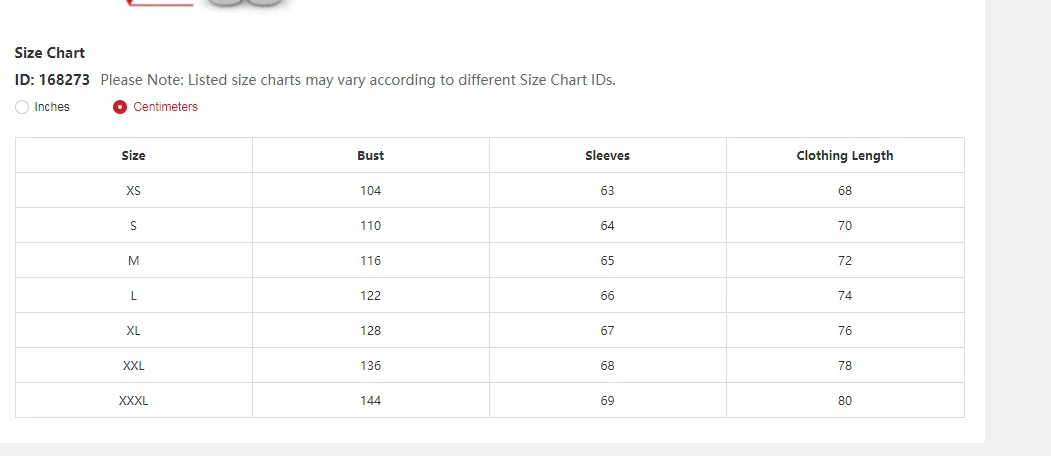Click the sleeves value 67 for XL
Screen dimensions: 1051x456
point(607,331)
